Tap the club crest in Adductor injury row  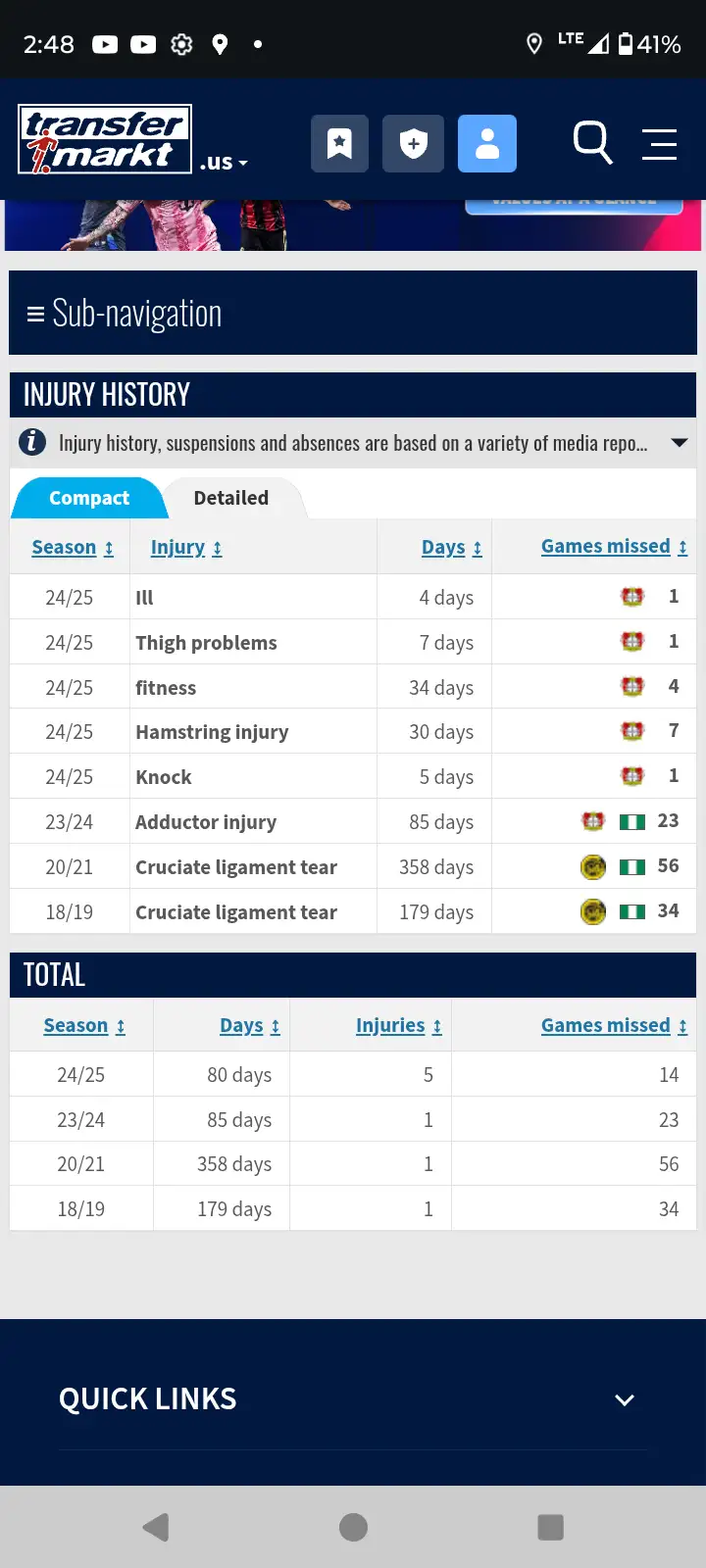[593, 821]
